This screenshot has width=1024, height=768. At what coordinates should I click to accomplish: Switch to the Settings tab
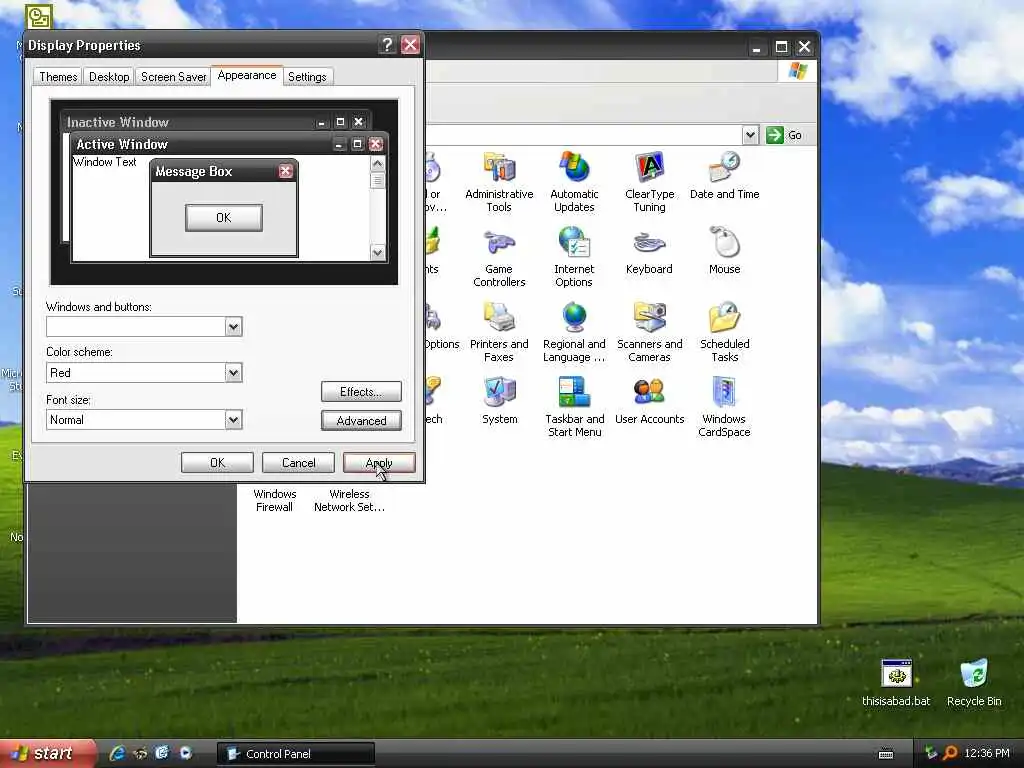[307, 77]
